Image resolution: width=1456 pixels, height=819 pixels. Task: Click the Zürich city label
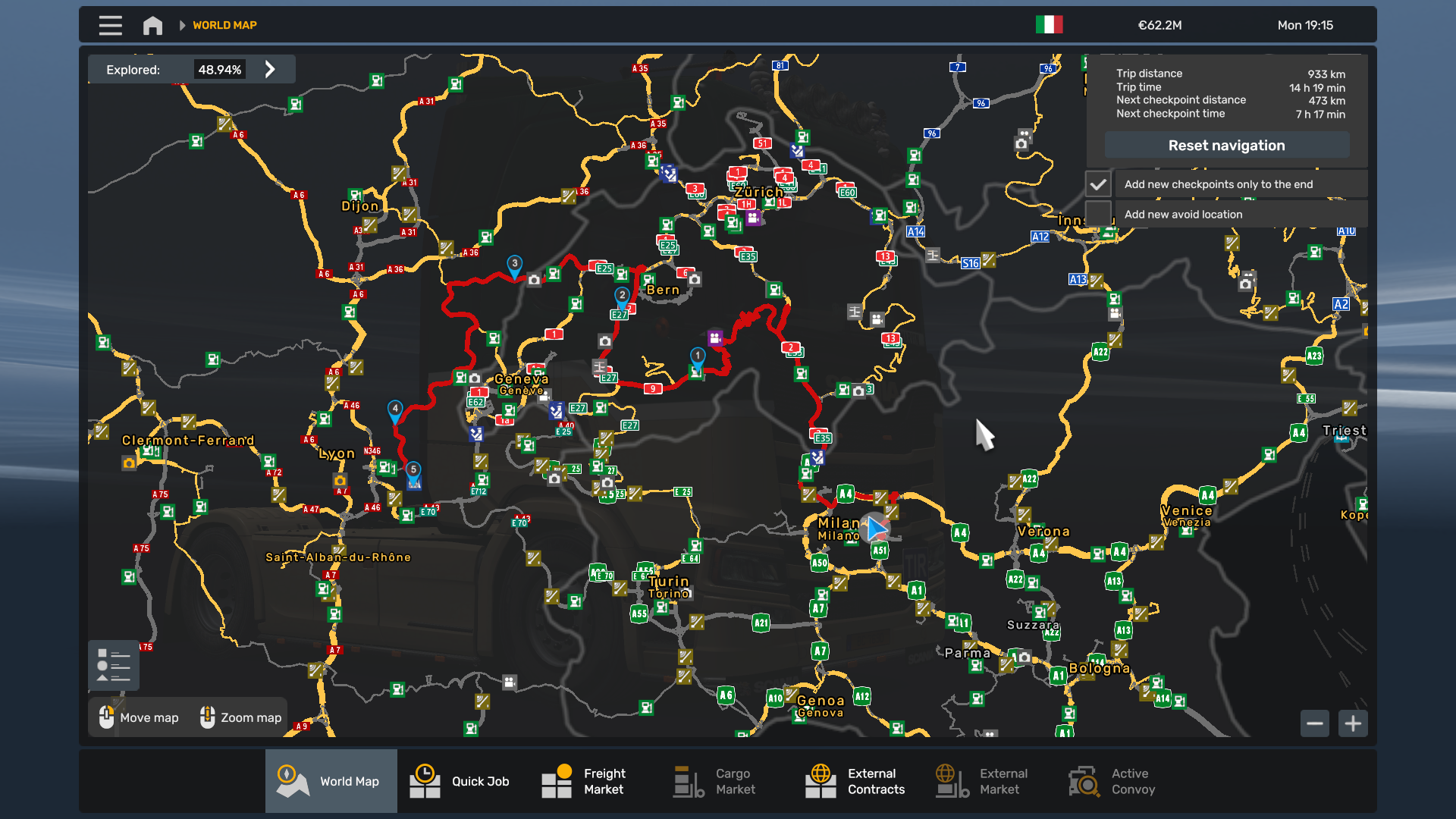point(759,192)
